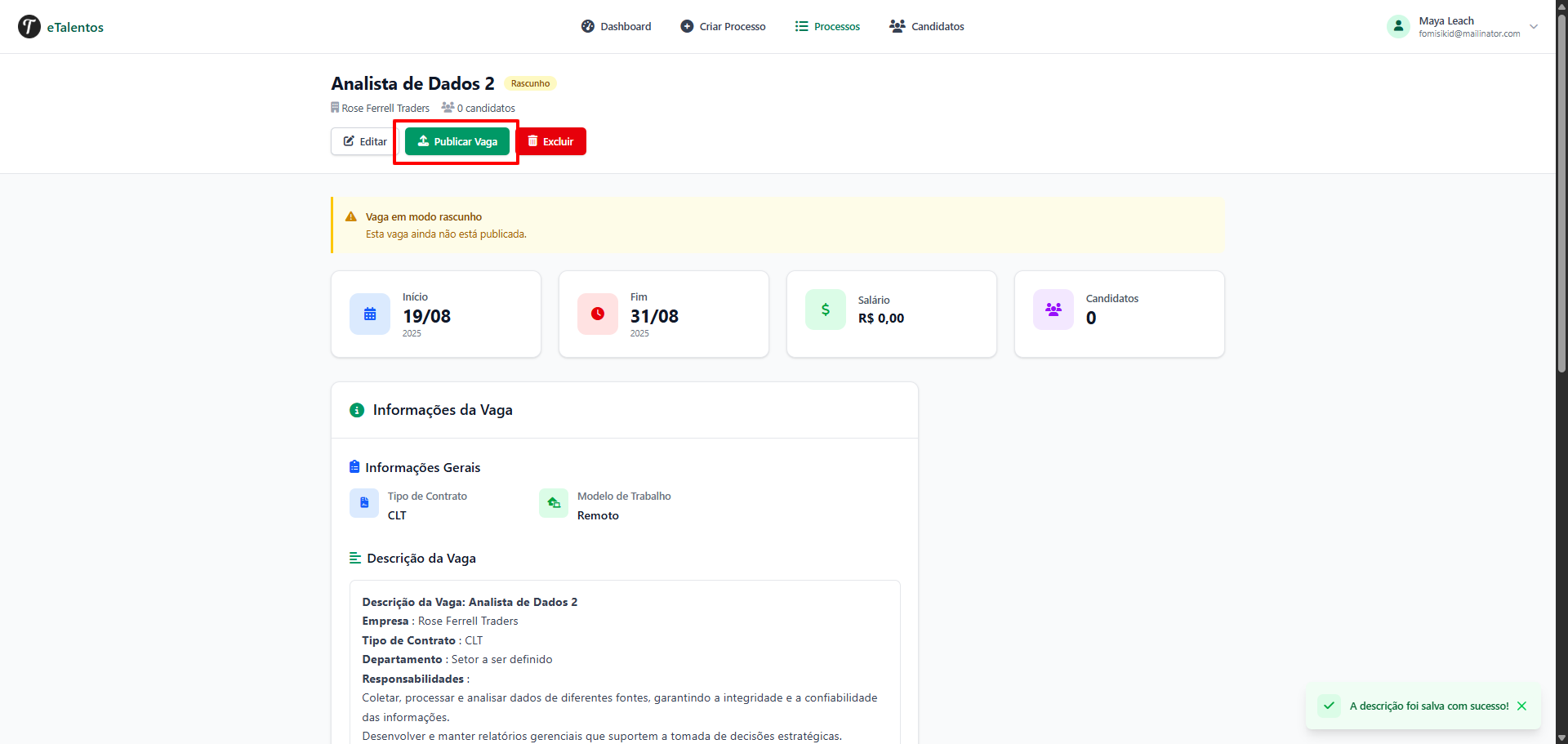Image resolution: width=1568 pixels, height=744 pixels.
Task: Click the Publicar Vaga button
Action: point(457,141)
